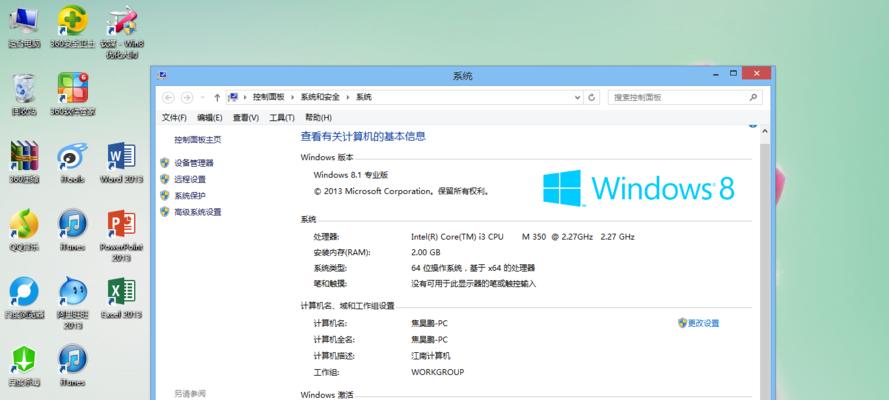
Task: Open 系统保护 settings link
Action: pos(190,196)
